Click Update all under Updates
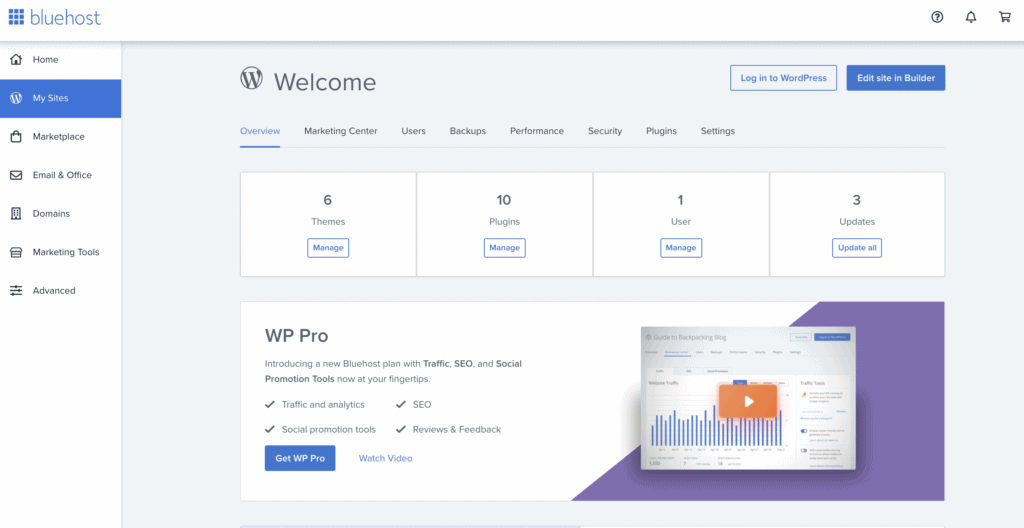The height and width of the screenshot is (528, 1024). tap(857, 248)
